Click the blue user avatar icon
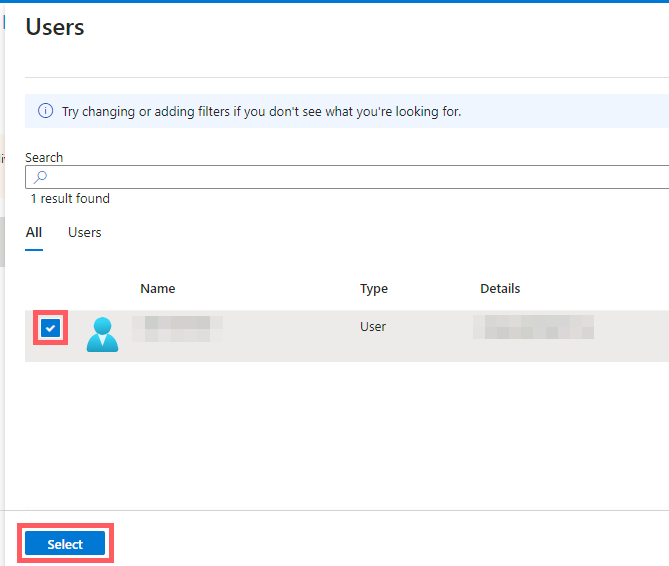This screenshot has height=566, width=669. coord(102,334)
